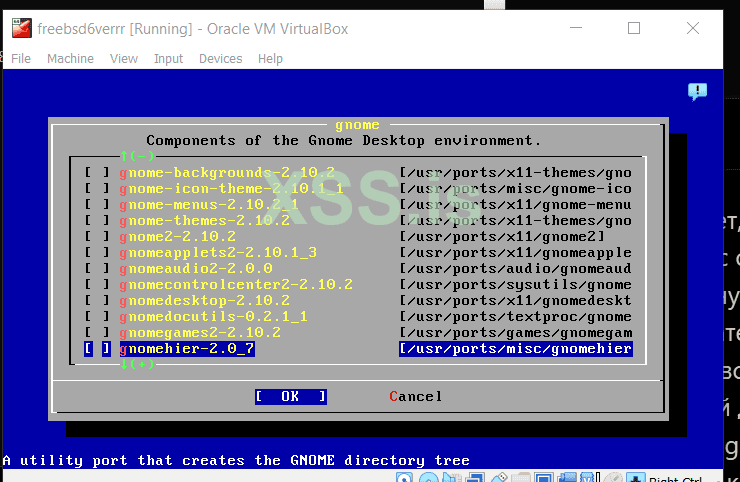Click the /usr/ports/games/gnomegam path text
Image resolution: width=740 pixels, height=482 pixels.
[516, 333]
